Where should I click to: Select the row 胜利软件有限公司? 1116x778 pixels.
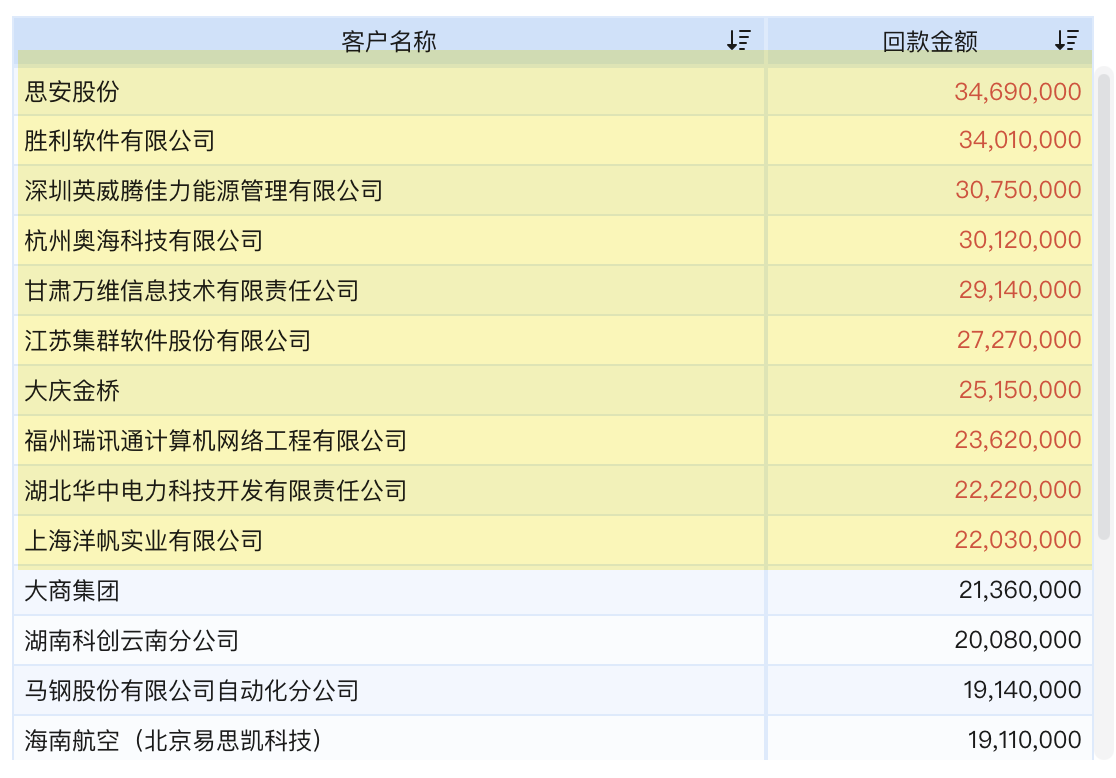click(552, 140)
